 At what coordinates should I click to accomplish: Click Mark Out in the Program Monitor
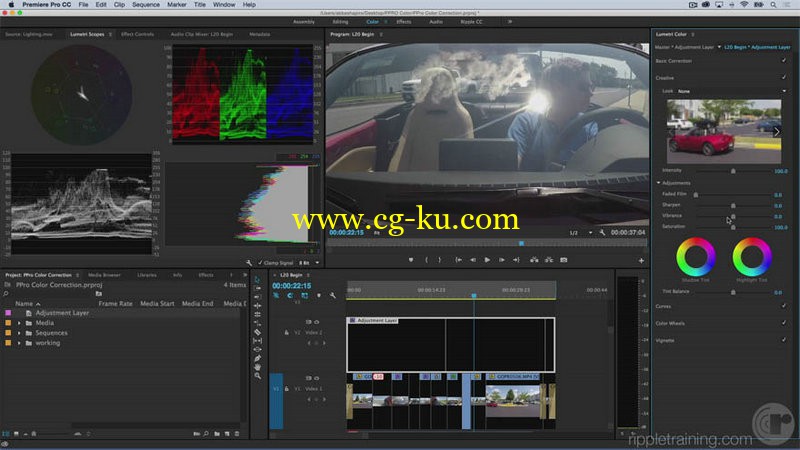click(x=439, y=260)
